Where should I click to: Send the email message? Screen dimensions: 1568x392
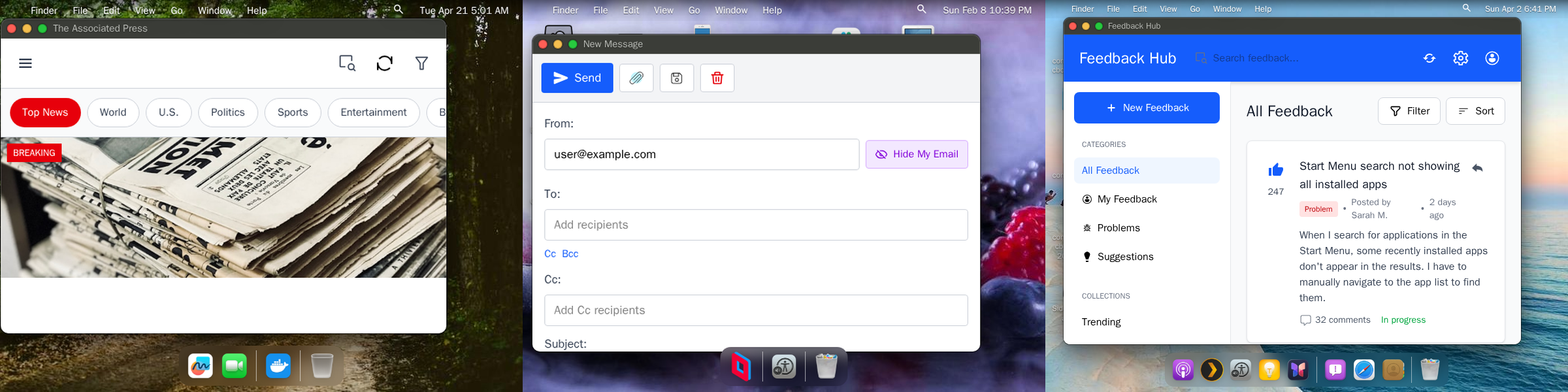577,78
